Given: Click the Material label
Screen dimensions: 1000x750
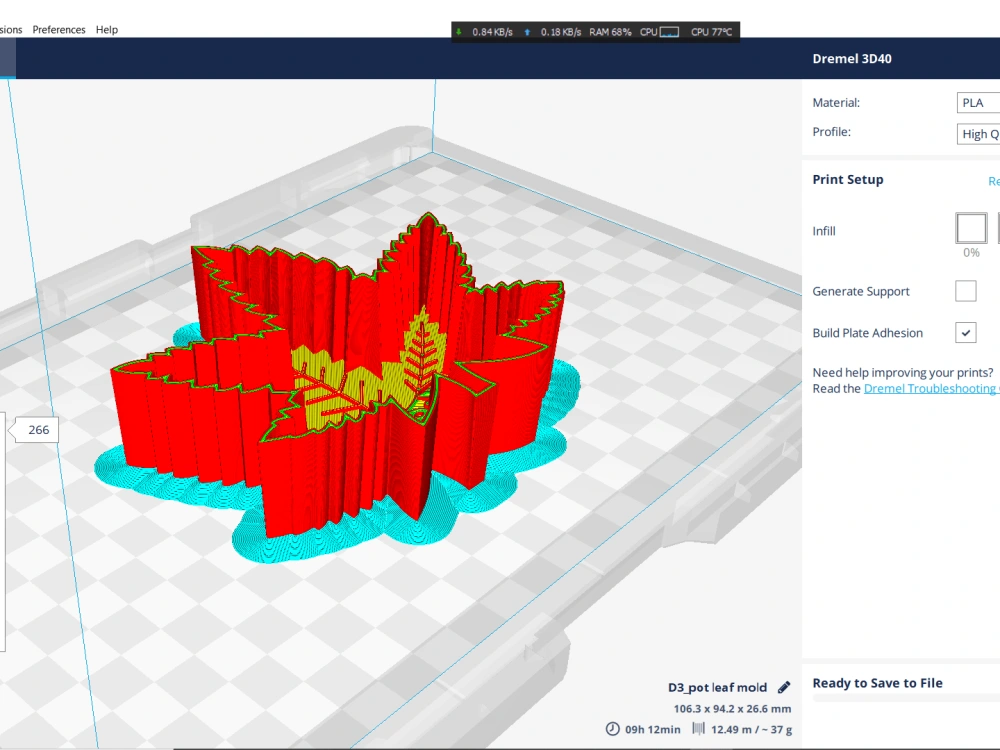Looking at the screenshot, I should pyautogui.click(x=836, y=103).
